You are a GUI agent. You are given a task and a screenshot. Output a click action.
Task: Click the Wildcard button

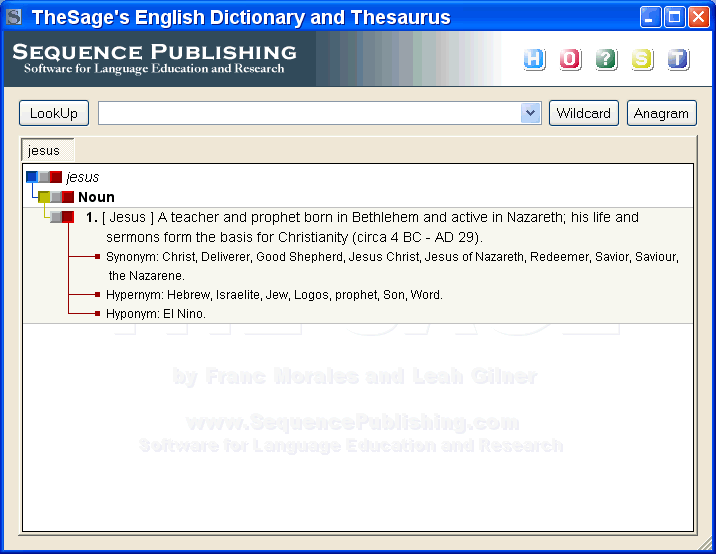584,113
